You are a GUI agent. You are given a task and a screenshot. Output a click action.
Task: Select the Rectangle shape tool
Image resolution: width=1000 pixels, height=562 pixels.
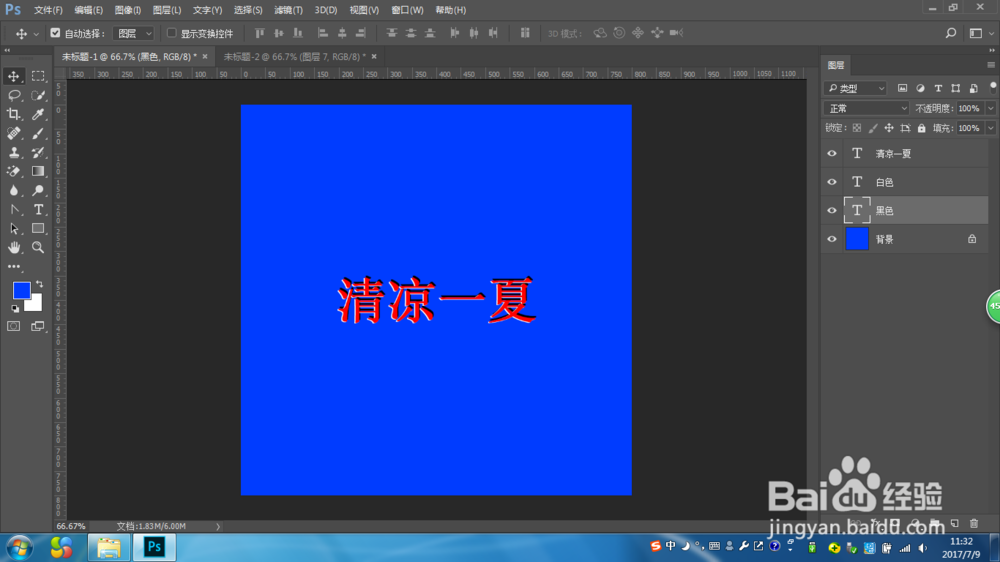[38, 228]
